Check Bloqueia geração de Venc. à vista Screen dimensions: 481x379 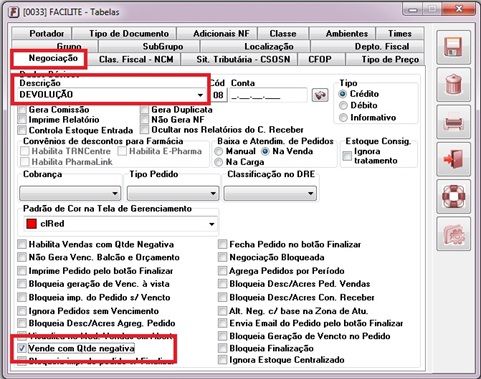point(22,284)
